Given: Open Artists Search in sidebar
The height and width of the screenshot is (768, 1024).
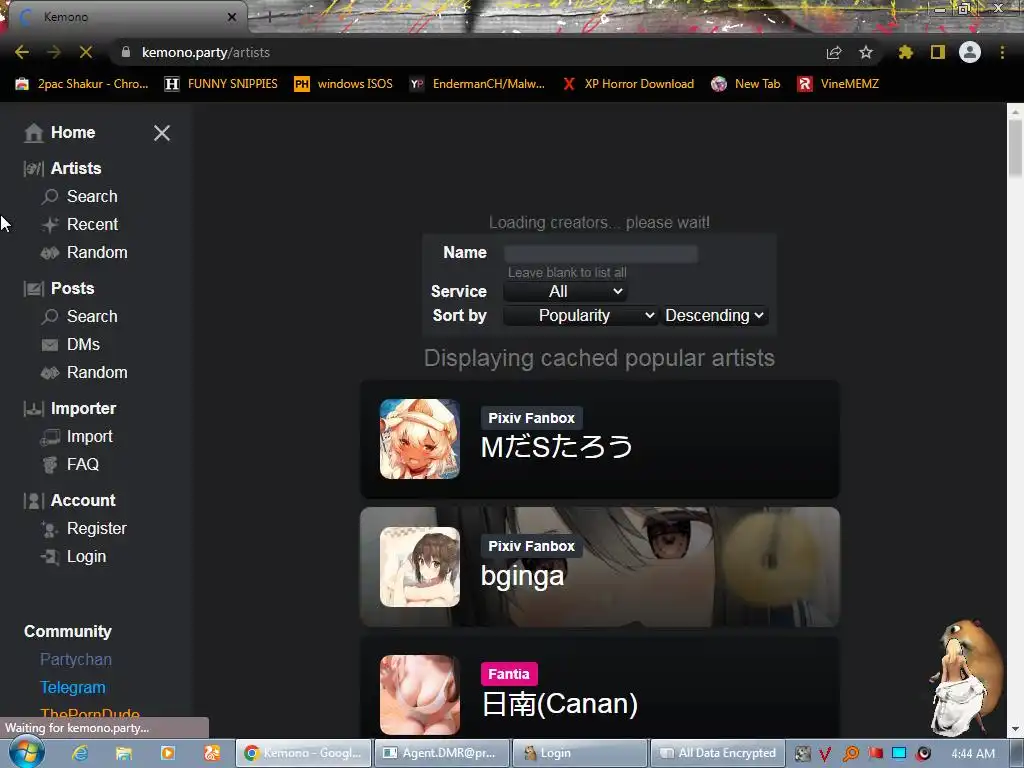Looking at the screenshot, I should click(x=92, y=197).
